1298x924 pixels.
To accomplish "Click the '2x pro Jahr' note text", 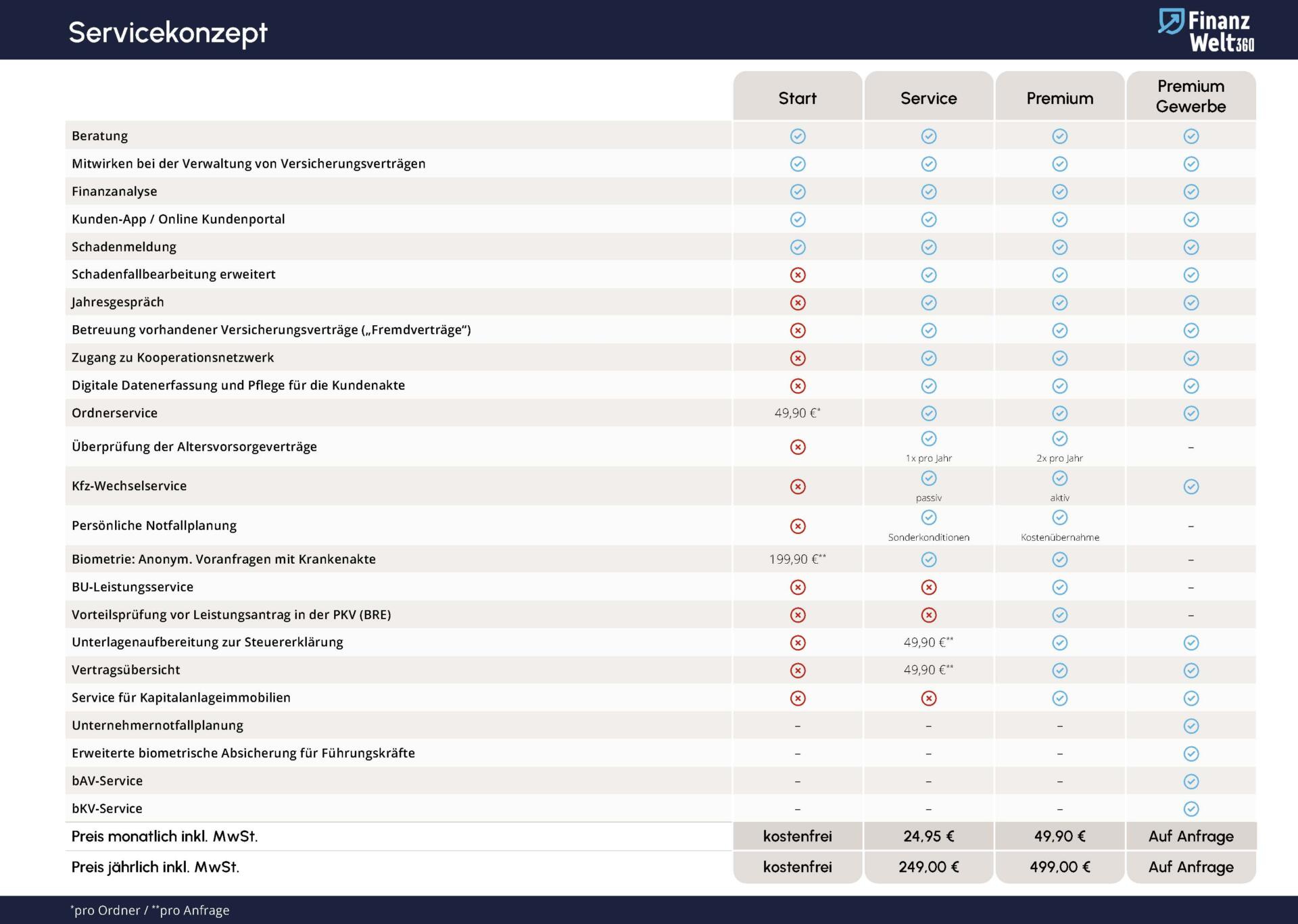I will pos(1060,458).
